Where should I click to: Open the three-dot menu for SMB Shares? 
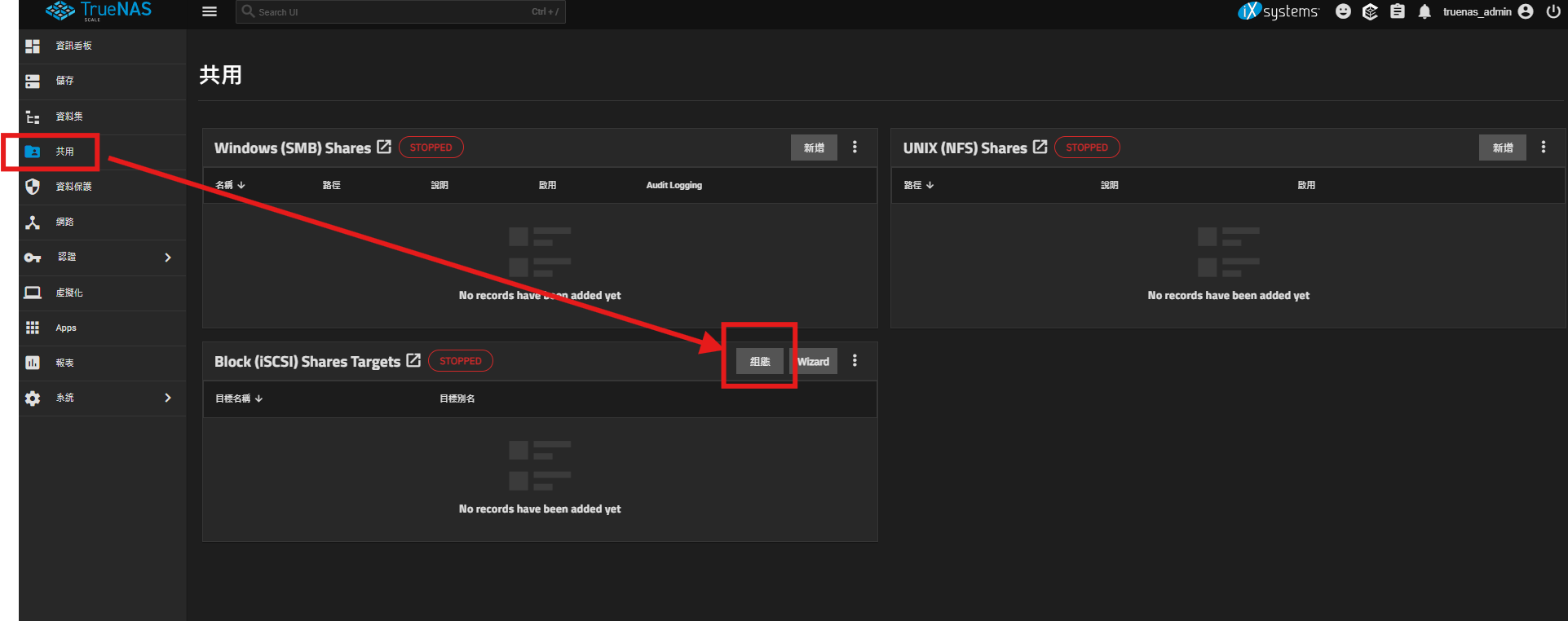pyautogui.click(x=855, y=148)
